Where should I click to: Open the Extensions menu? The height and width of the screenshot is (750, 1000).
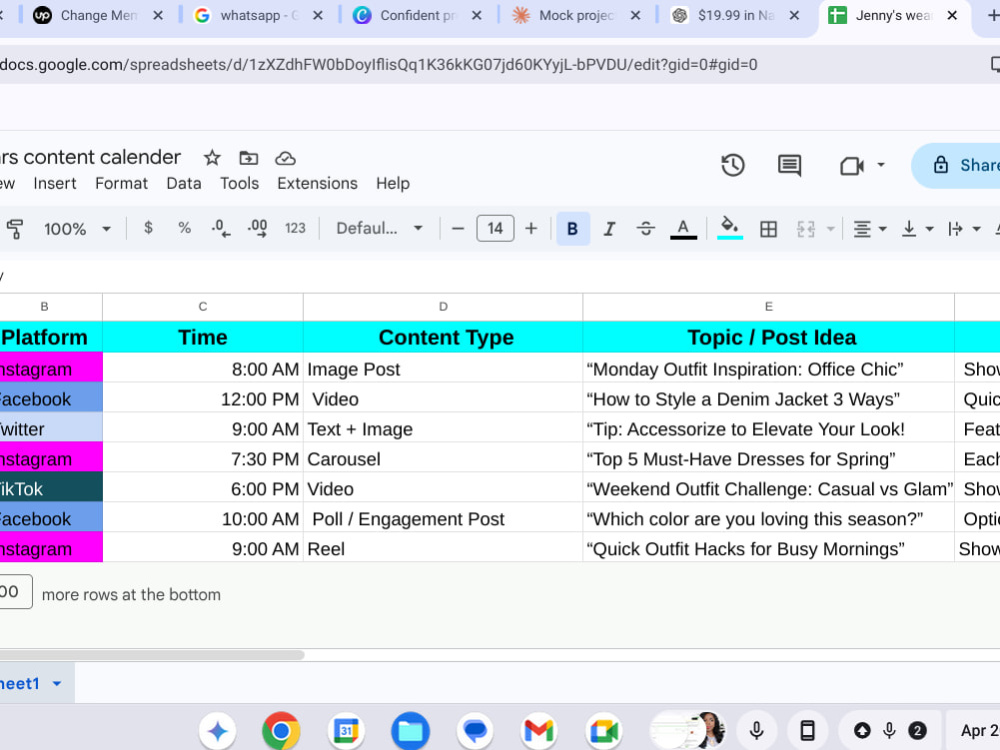pyautogui.click(x=317, y=183)
